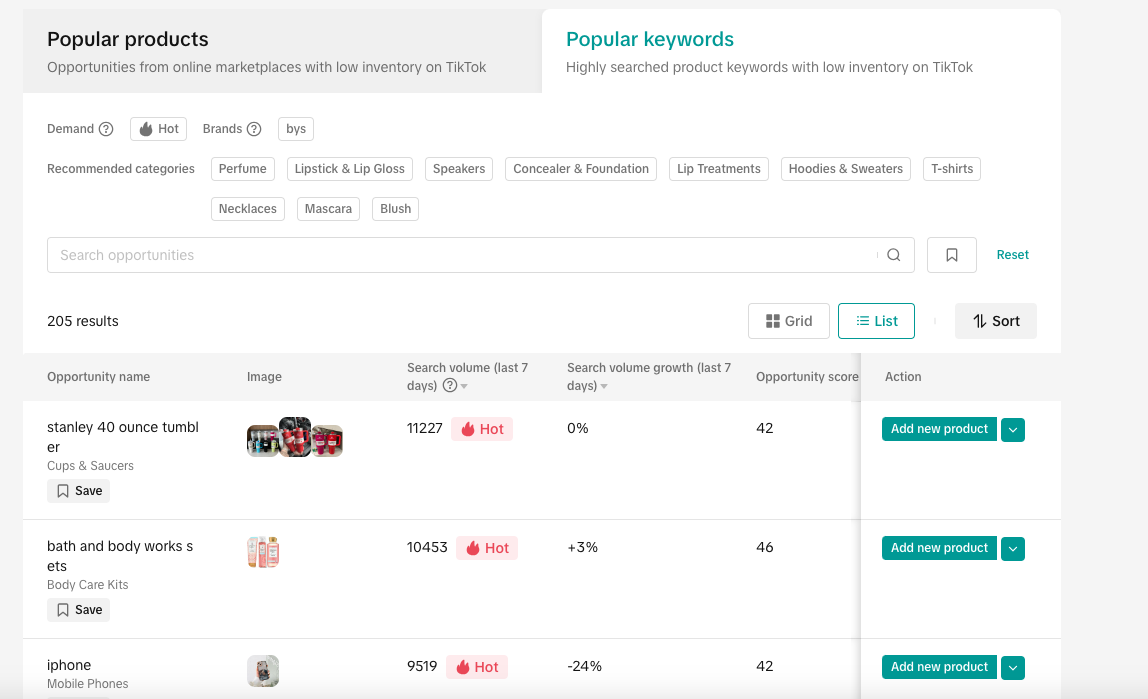This screenshot has height=699, width=1148.
Task: Toggle the Hot demand filter
Action: [158, 129]
